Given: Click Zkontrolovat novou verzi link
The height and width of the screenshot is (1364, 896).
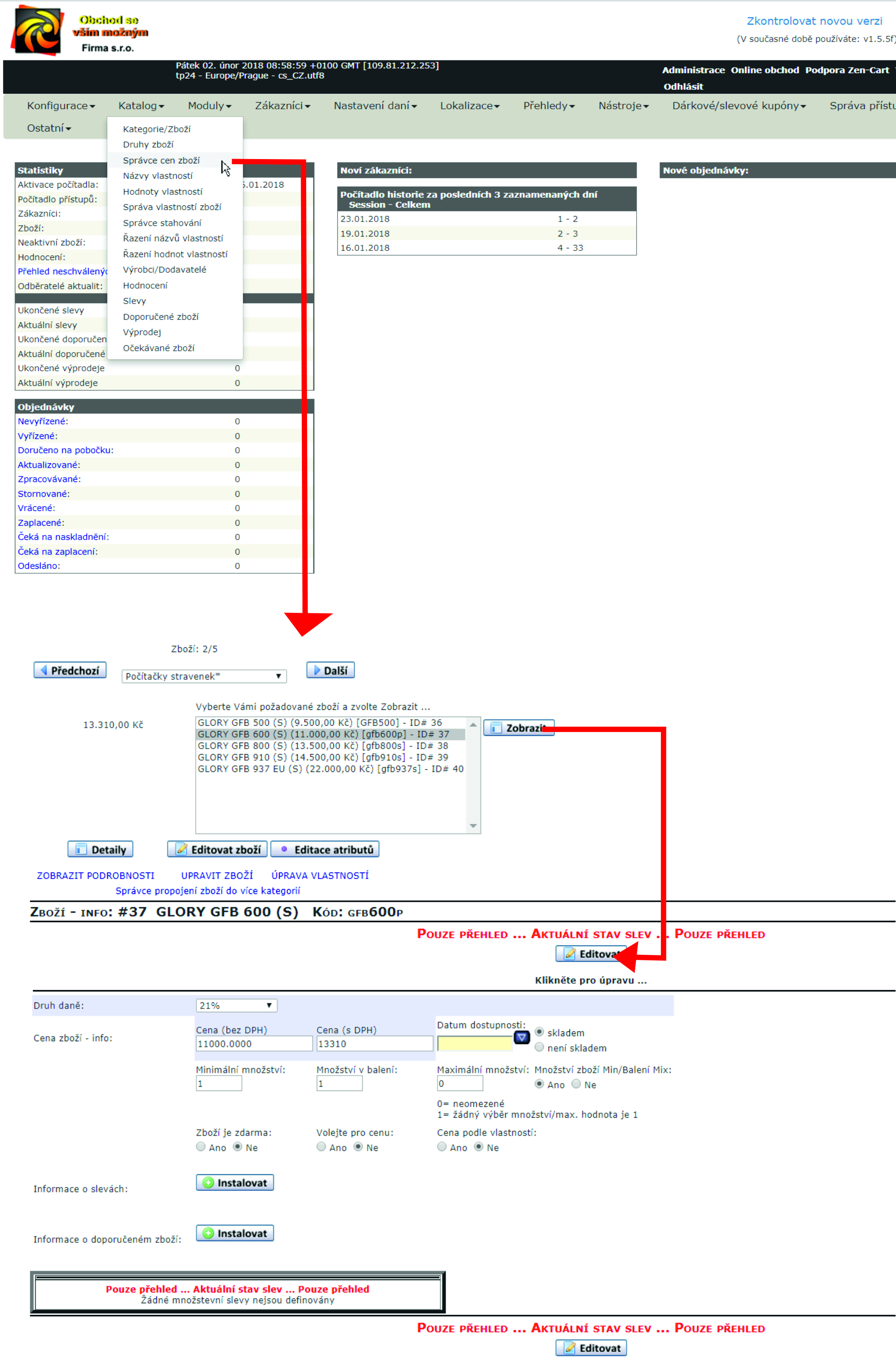Looking at the screenshot, I should [814, 21].
